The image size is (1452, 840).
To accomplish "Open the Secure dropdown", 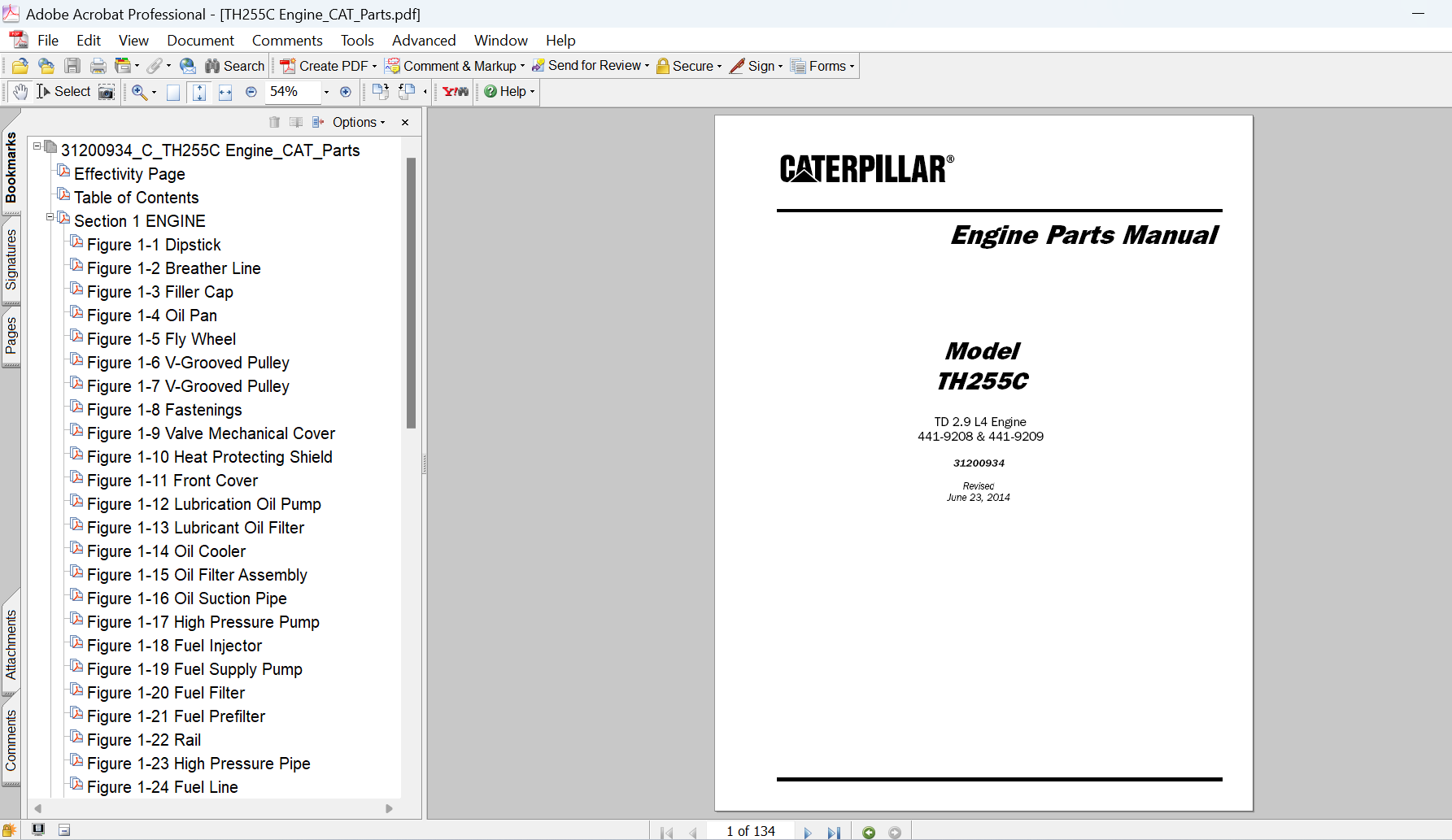I will (689, 66).
